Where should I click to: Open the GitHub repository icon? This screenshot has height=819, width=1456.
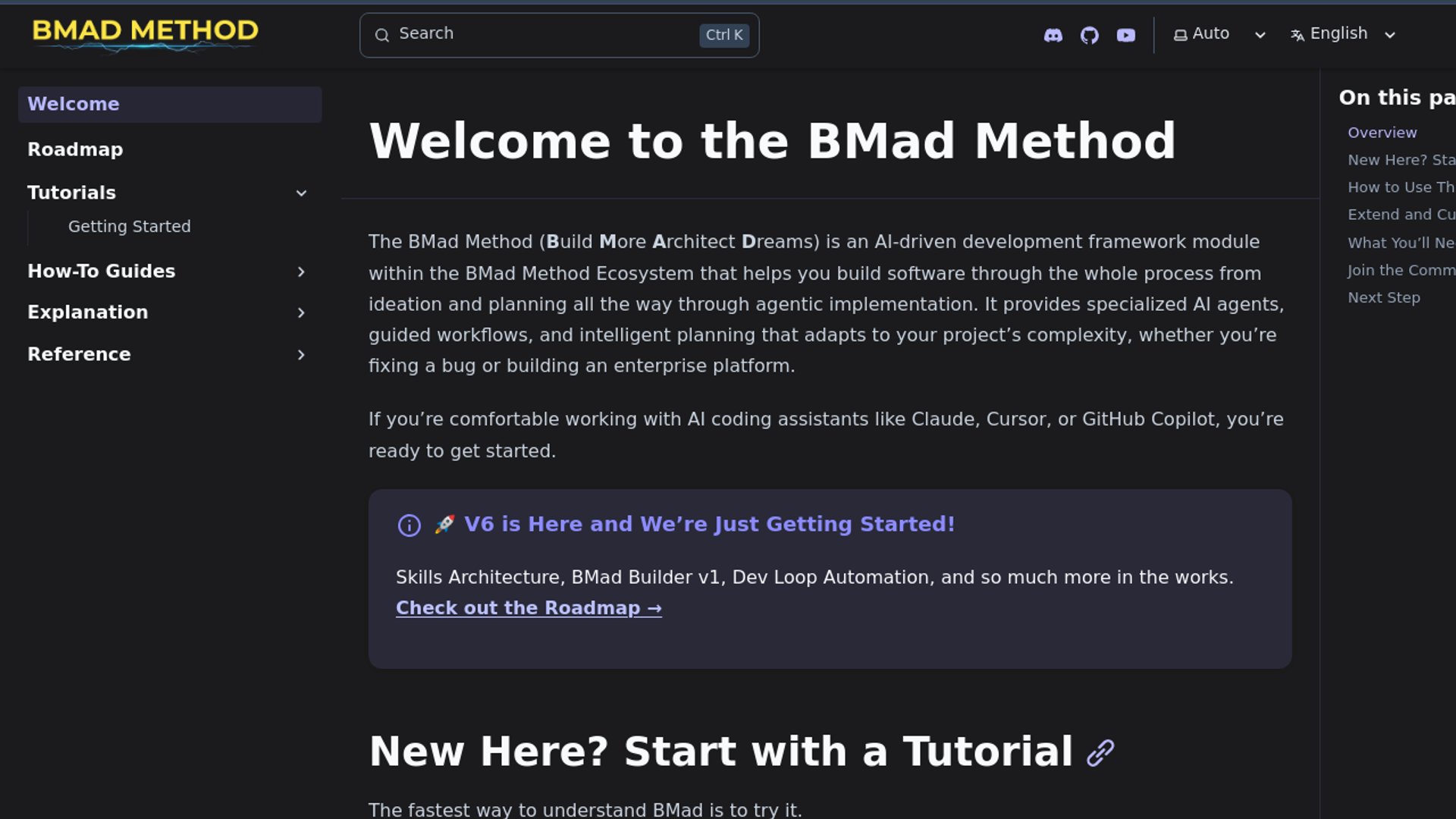click(1089, 36)
